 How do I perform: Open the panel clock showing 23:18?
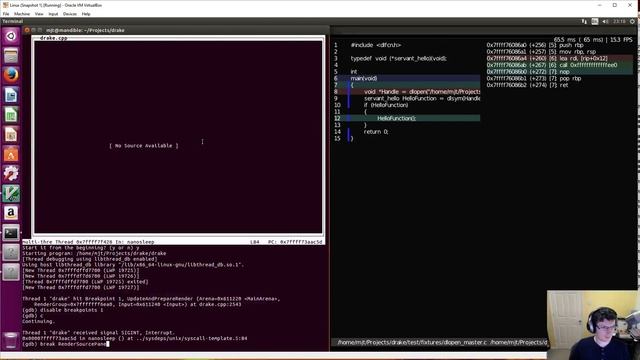(x=619, y=21)
